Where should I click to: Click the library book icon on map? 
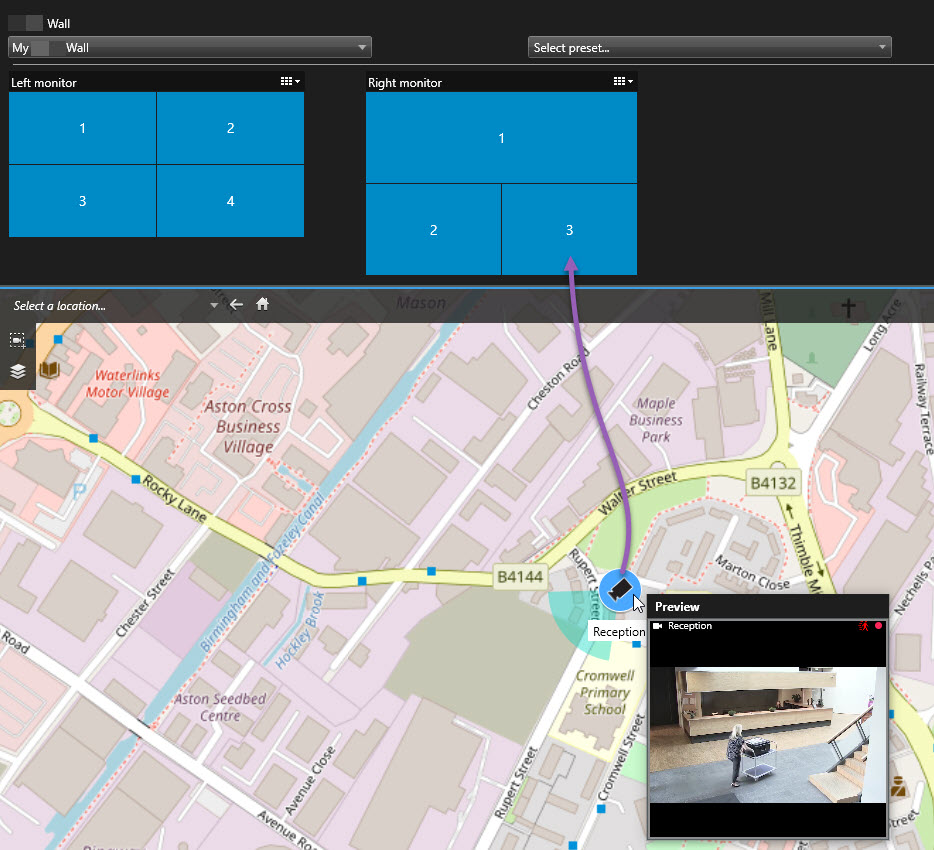pos(49,370)
